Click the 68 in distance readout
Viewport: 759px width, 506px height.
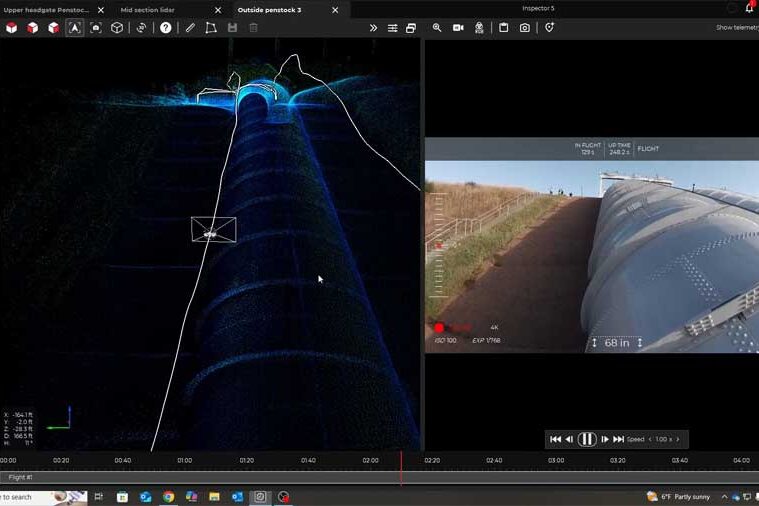pyautogui.click(x=617, y=343)
